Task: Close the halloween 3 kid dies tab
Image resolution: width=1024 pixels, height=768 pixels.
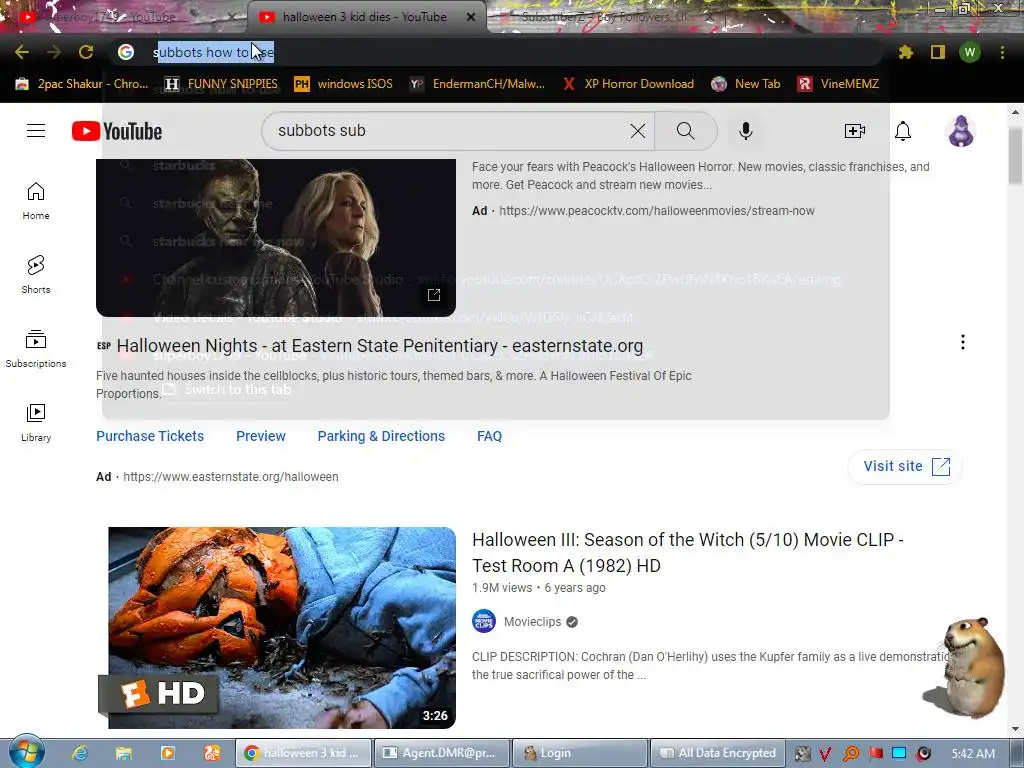Action: click(x=471, y=17)
